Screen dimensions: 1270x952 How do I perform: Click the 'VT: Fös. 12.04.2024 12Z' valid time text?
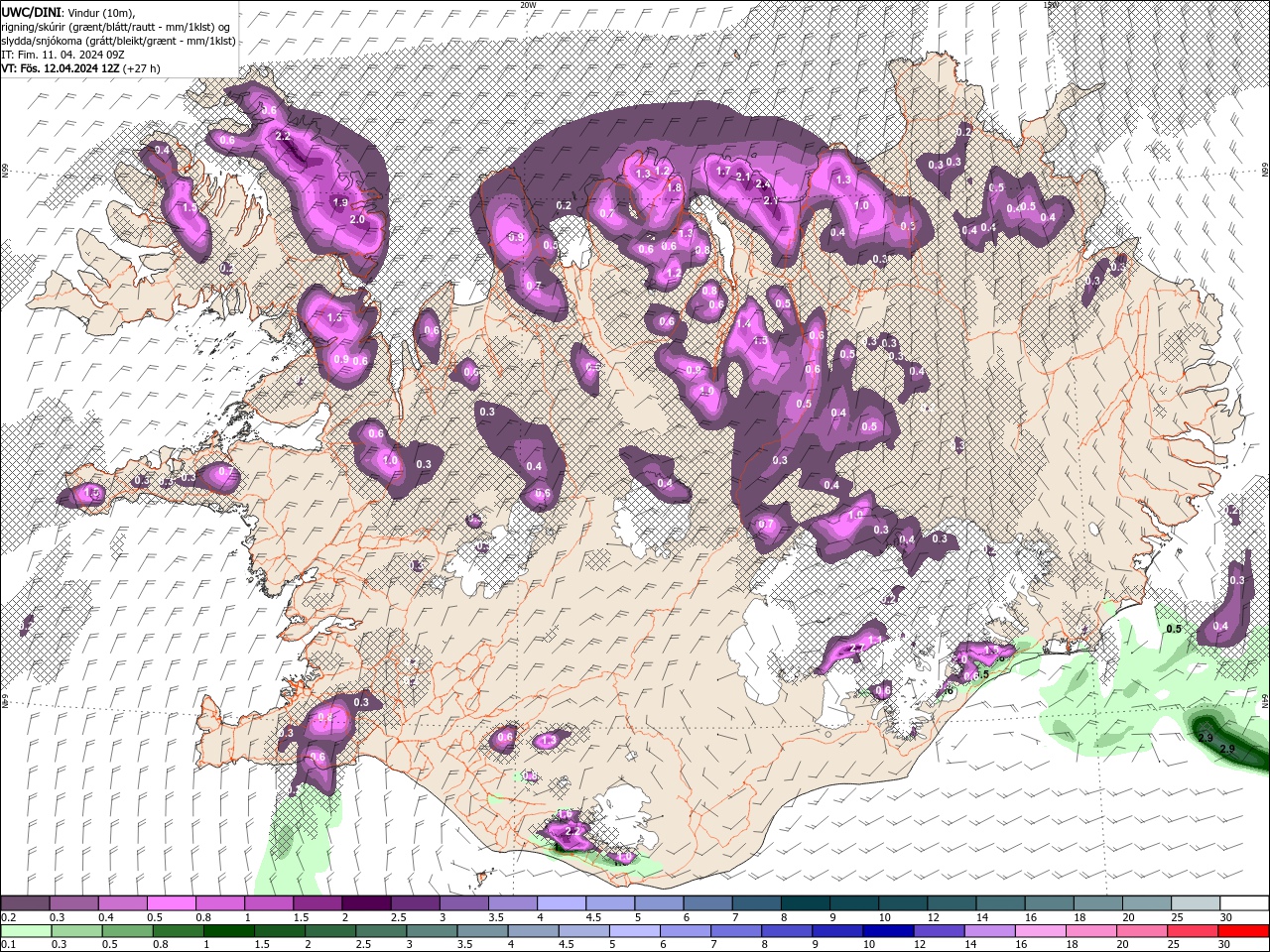(61, 68)
